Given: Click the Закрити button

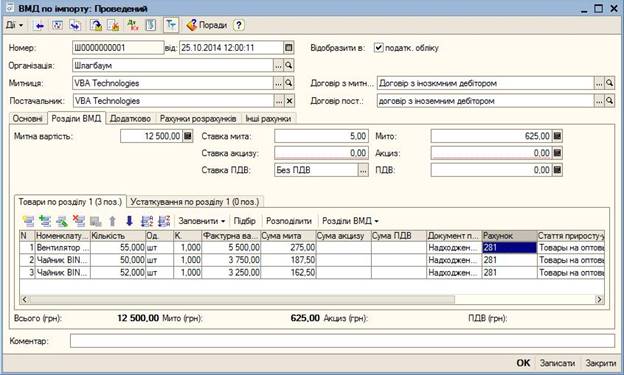Looking at the screenshot, I should 600,363.
